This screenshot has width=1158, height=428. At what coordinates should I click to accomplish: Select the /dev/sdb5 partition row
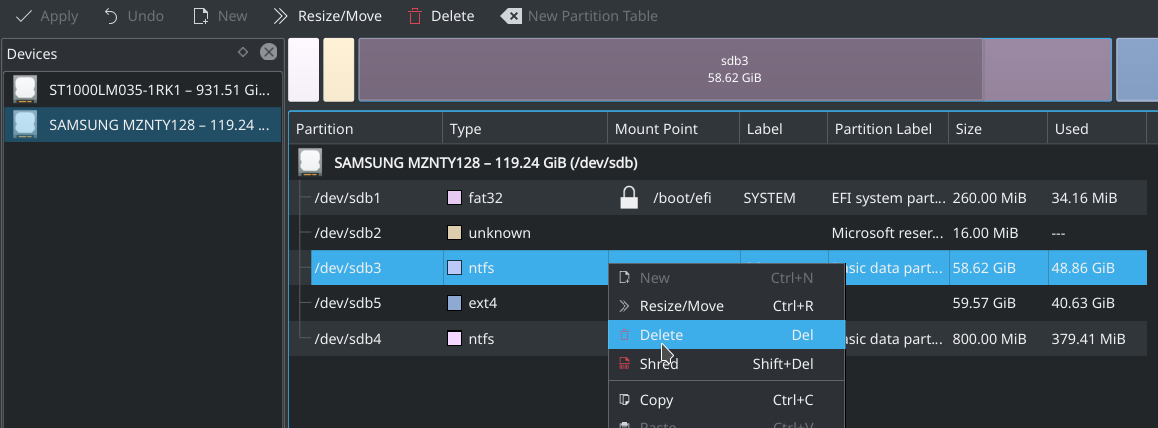pyautogui.click(x=718, y=303)
